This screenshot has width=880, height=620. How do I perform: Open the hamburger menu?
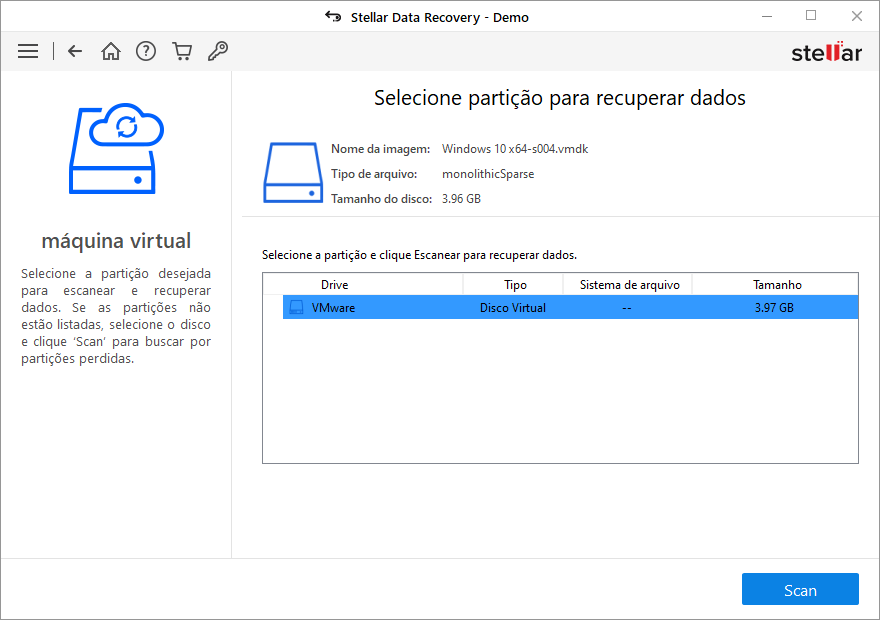pos(28,51)
